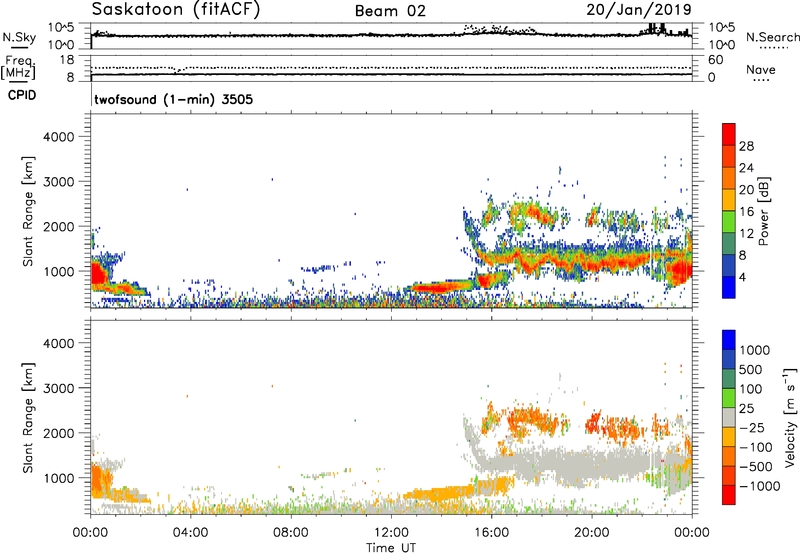Click the 12:00 tick on the time axis
Viewport: 800px width, 554px height.
391,533
